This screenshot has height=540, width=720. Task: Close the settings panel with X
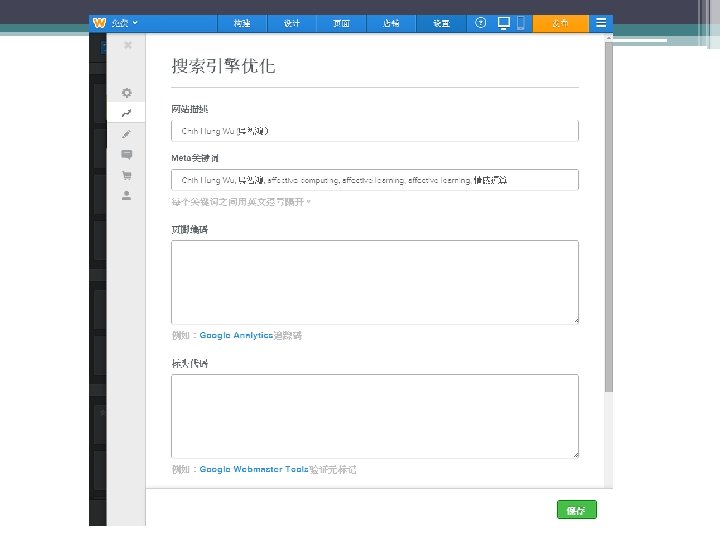coord(128,45)
